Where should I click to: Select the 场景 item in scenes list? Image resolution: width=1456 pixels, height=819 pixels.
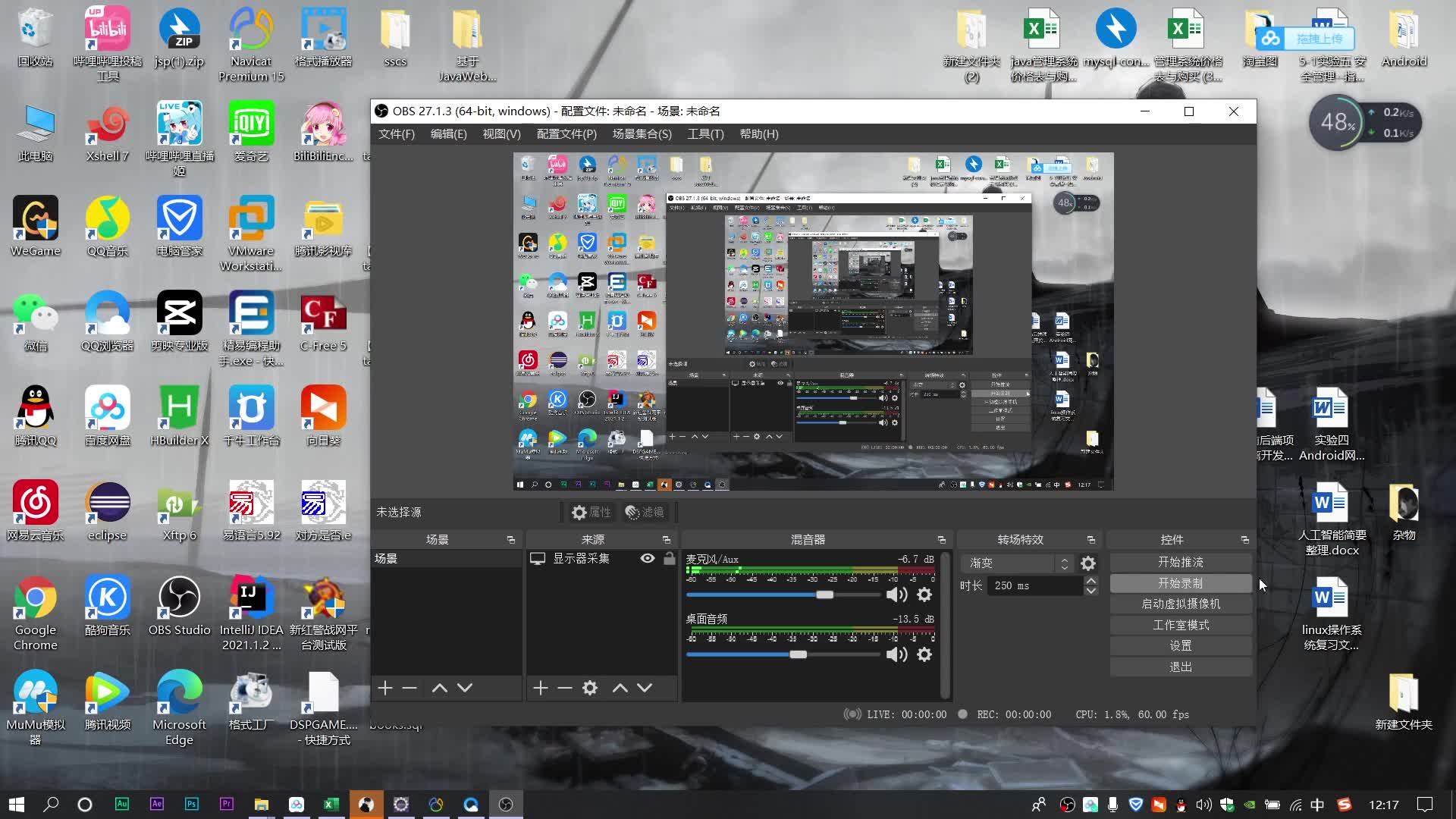point(446,558)
